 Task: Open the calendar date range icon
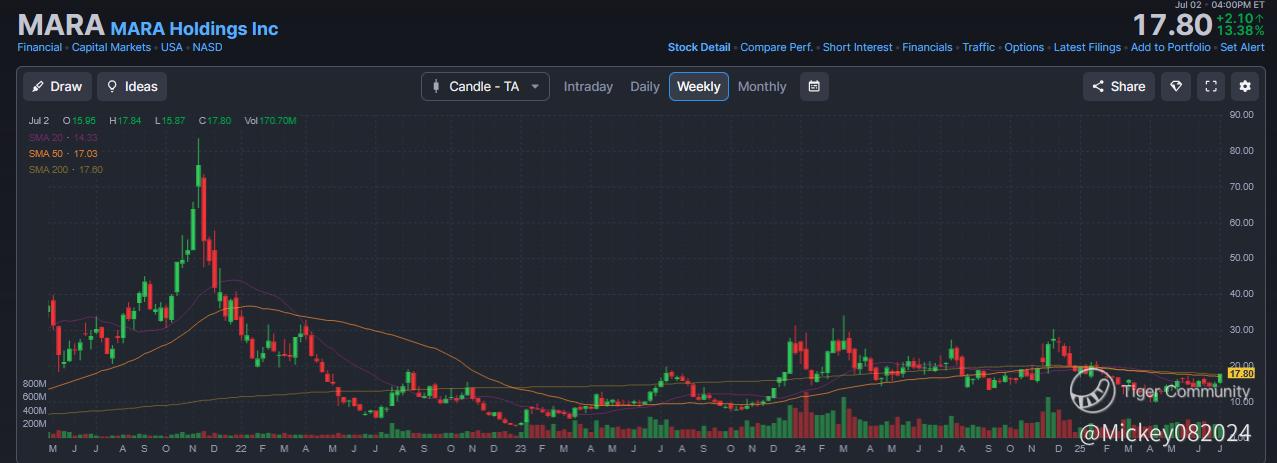814,86
